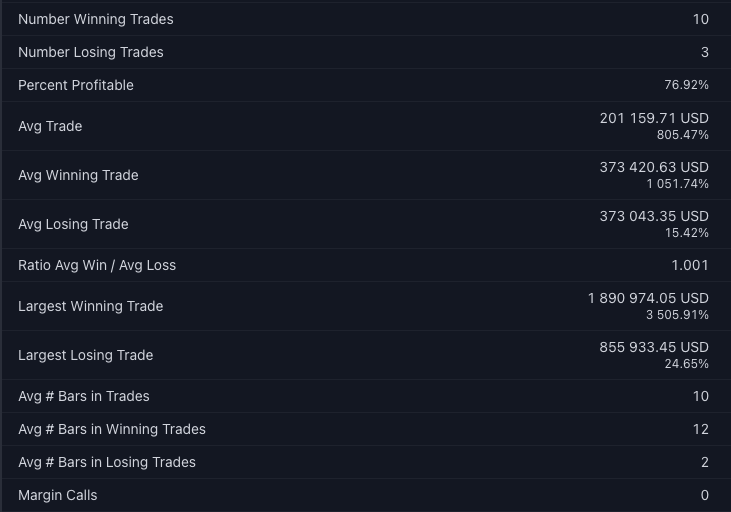731x512 pixels.
Task: Click the Avg Winning Trade label
Action: click(x=78, y=175)
